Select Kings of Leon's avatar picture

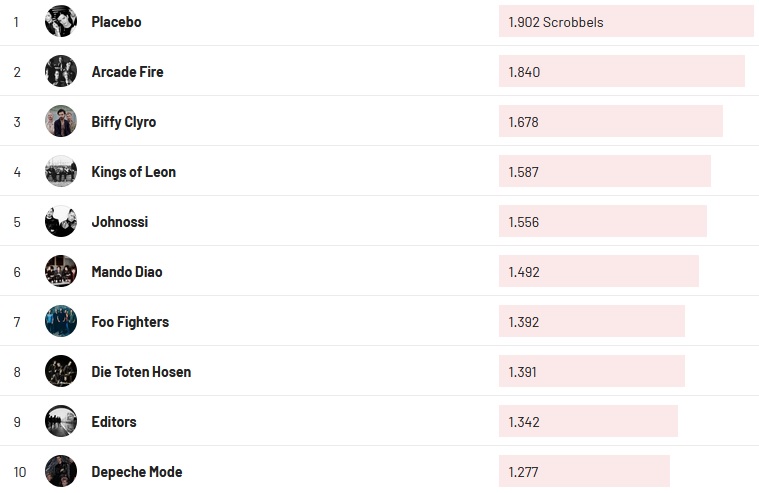pyautogui.click(x=61, y=171)
